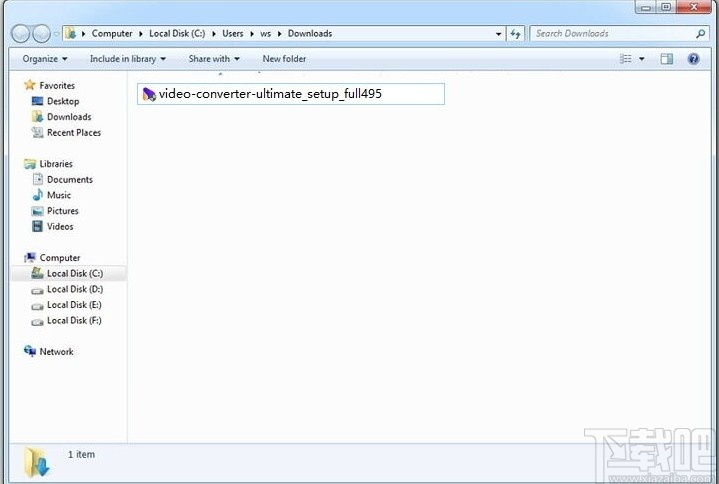Select Local Disk (F:) label in the navigation pane
Viewport: 719px width, 484px height.
coord(74,320)
